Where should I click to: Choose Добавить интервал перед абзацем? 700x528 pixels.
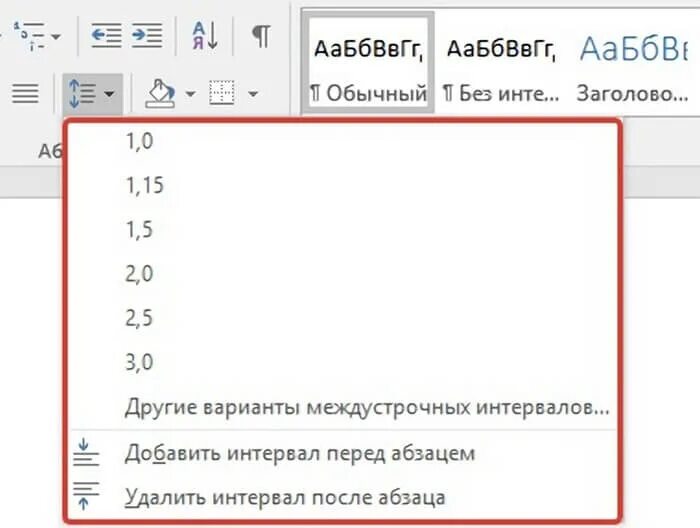tap(342, 453)
